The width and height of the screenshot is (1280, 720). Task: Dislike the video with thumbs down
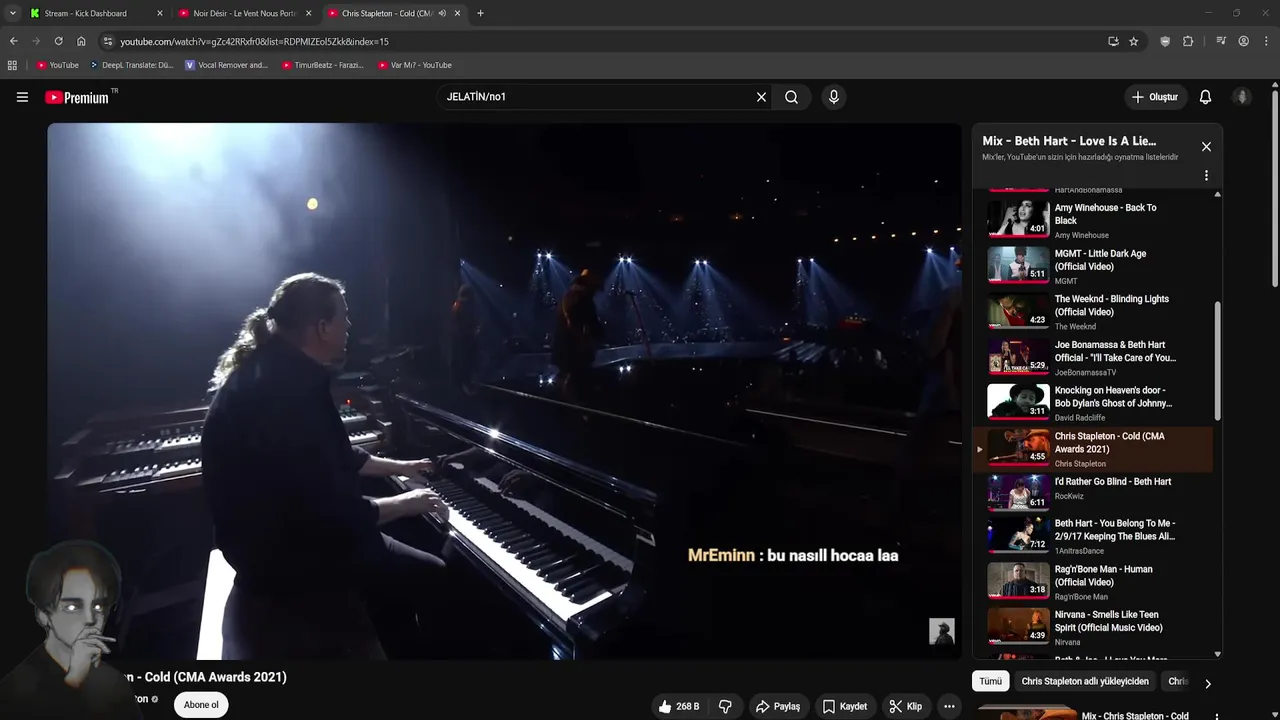pyautogui.click(x=725, y=706)
